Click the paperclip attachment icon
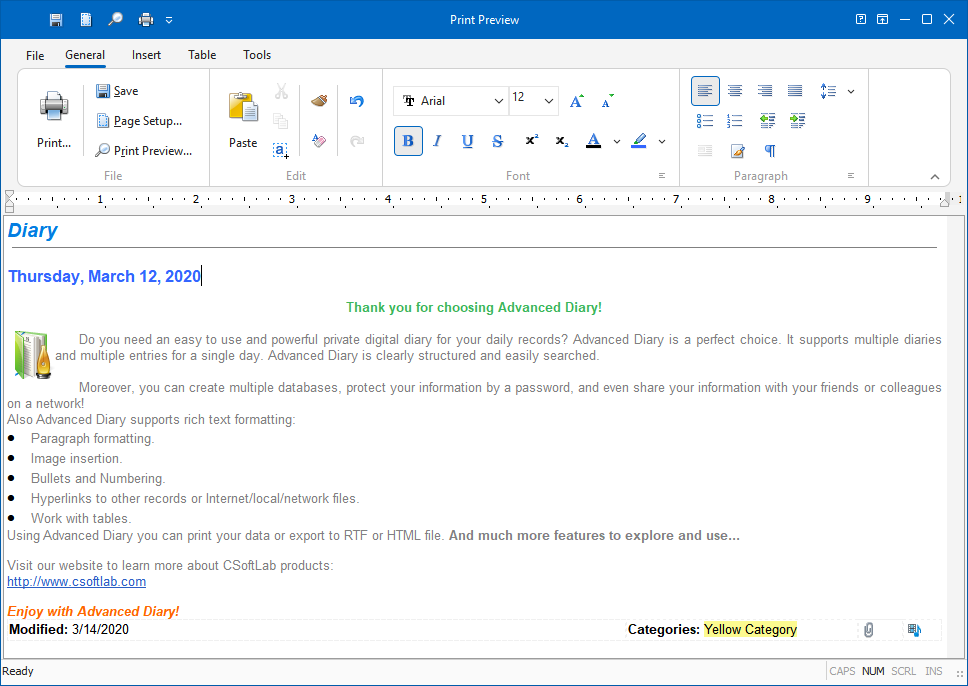The width and height of the screenshot is (968, 686). (x=869, y=630)
